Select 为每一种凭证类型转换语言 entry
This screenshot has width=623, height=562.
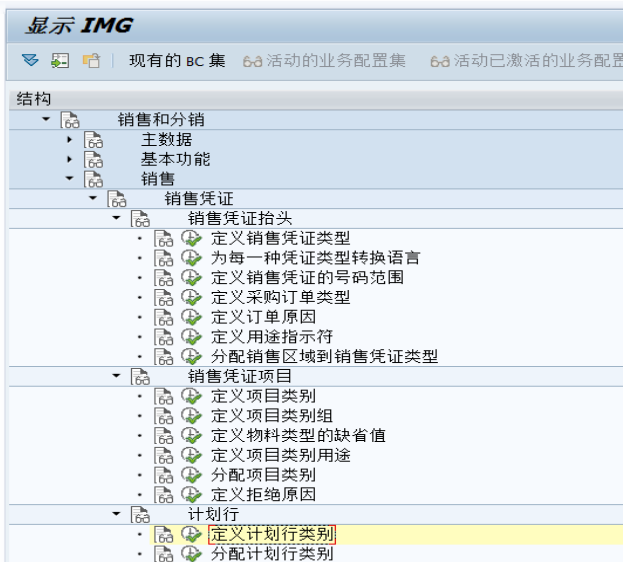pyautogui.click(x=315, y=258)
